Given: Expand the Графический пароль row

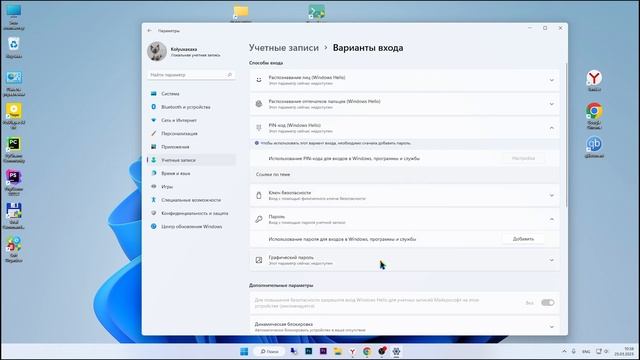Looking at the screenshot, I should tap(404, 260).
